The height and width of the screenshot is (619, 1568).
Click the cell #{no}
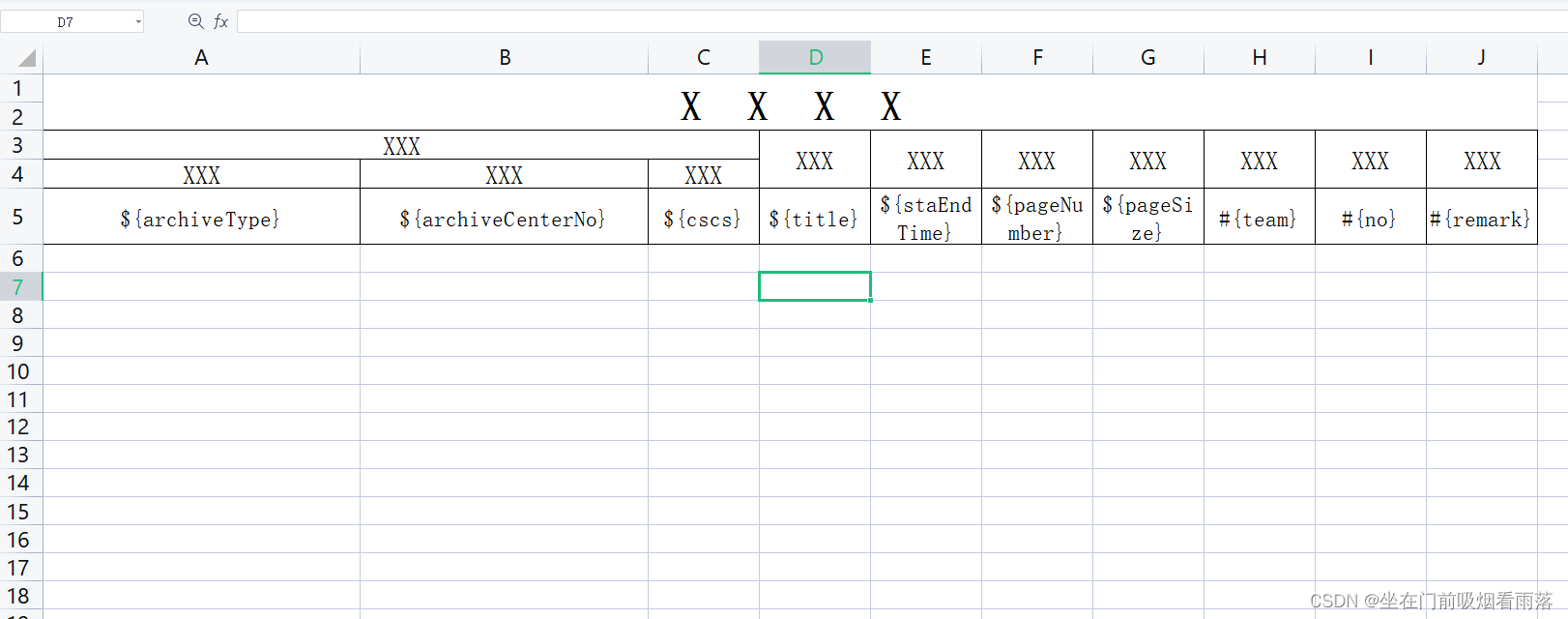click(1371, 217)
